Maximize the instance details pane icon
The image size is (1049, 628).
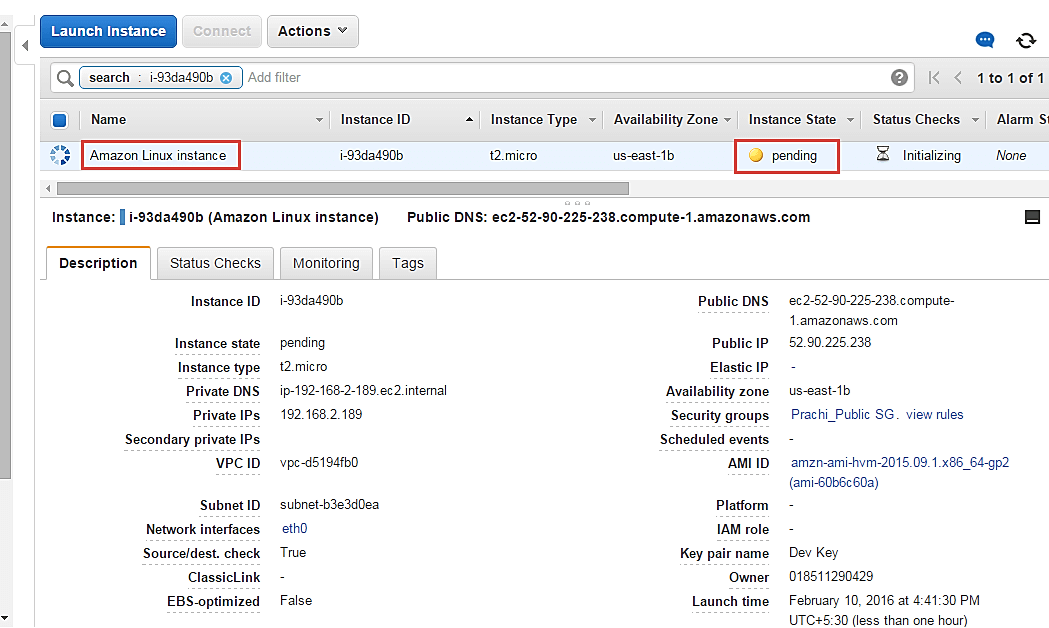click(1032, 217)
